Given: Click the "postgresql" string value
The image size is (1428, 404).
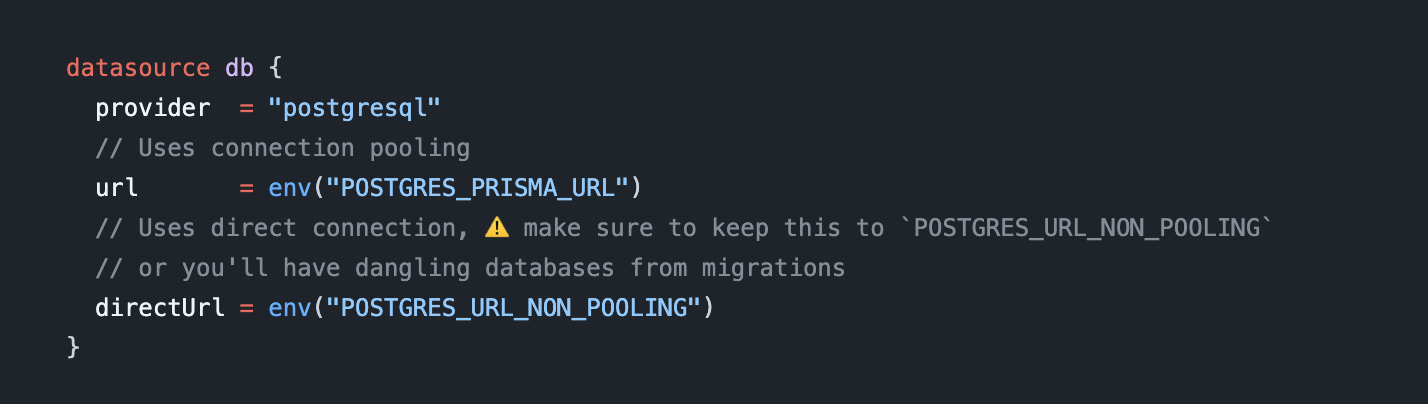Looking at the screenshot, I should click(x=354, y=108).
